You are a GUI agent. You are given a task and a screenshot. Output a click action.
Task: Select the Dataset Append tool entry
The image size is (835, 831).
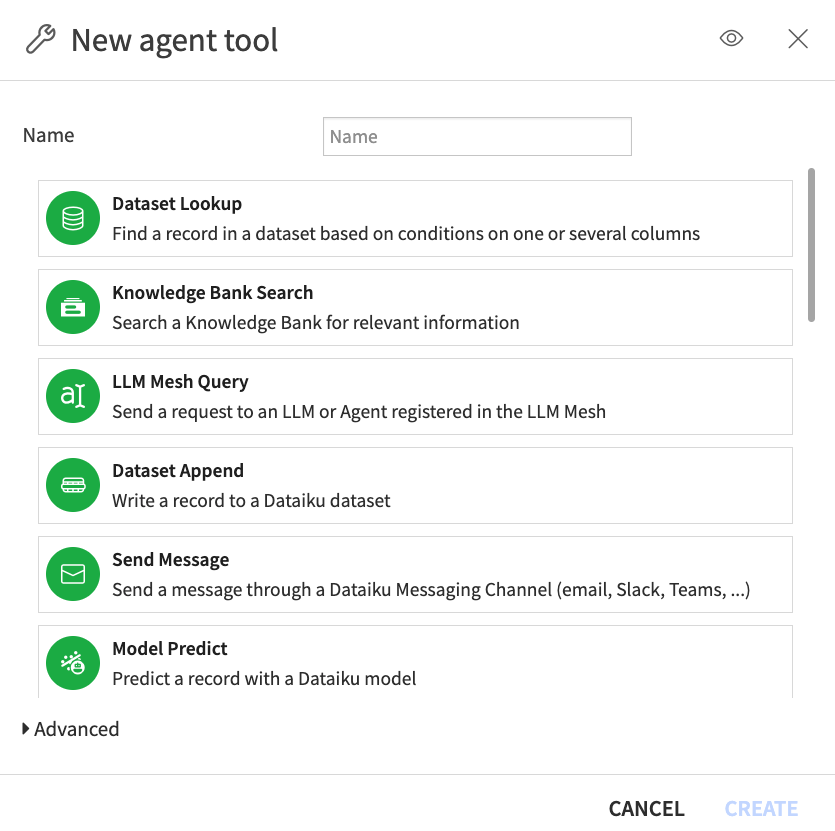point(400,485)
